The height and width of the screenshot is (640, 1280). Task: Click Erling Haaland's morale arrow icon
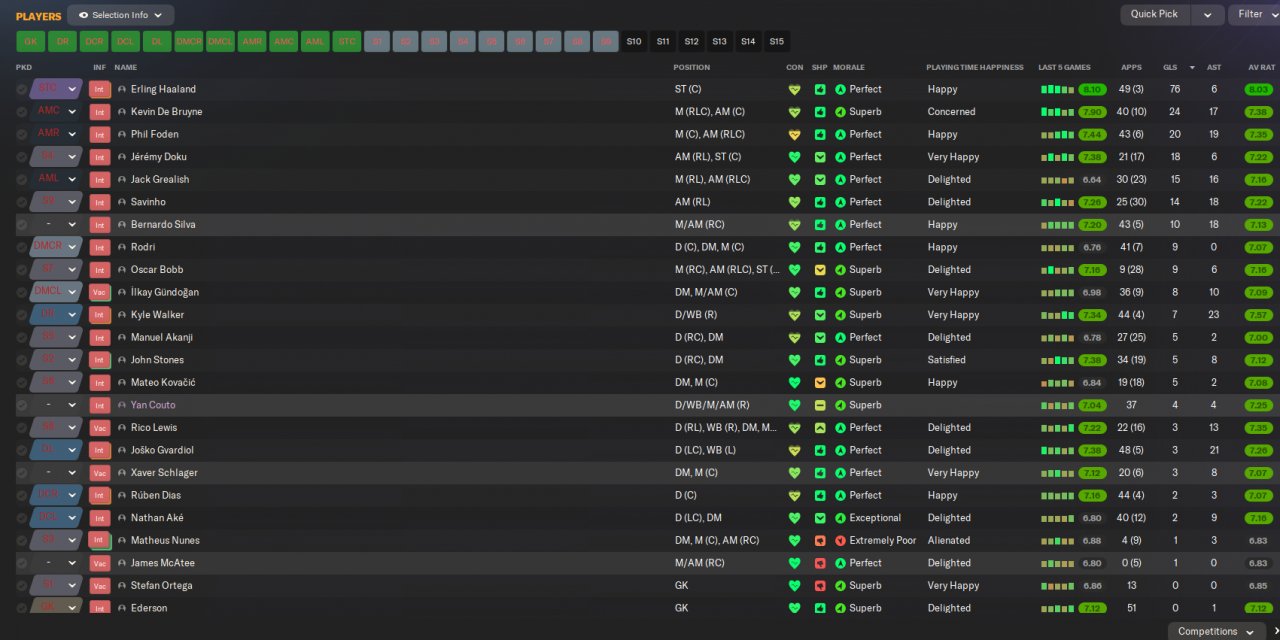(840, 89)
